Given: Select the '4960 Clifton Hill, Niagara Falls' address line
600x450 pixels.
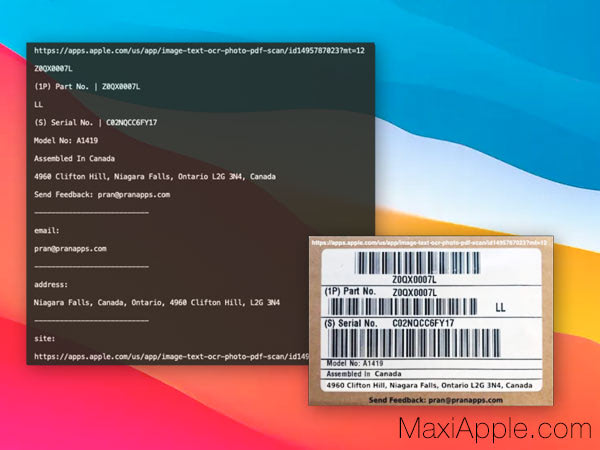Looking at the screenshot, I should (x=155, y=176).
